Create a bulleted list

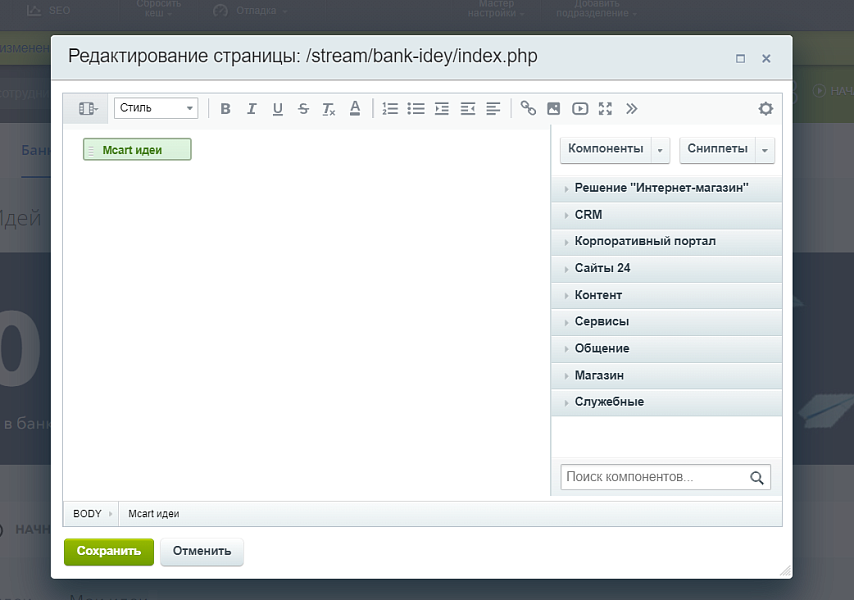[416, 108]
